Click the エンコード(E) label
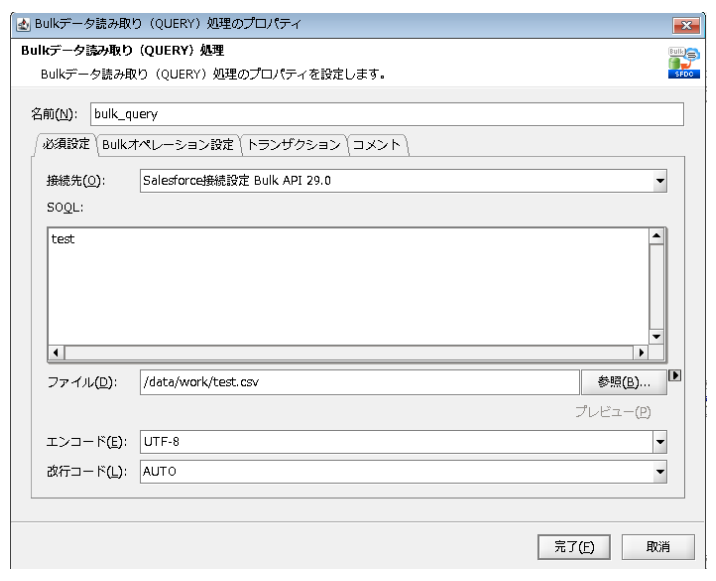Screen dimensions: 716x581 tap(87, 442)
